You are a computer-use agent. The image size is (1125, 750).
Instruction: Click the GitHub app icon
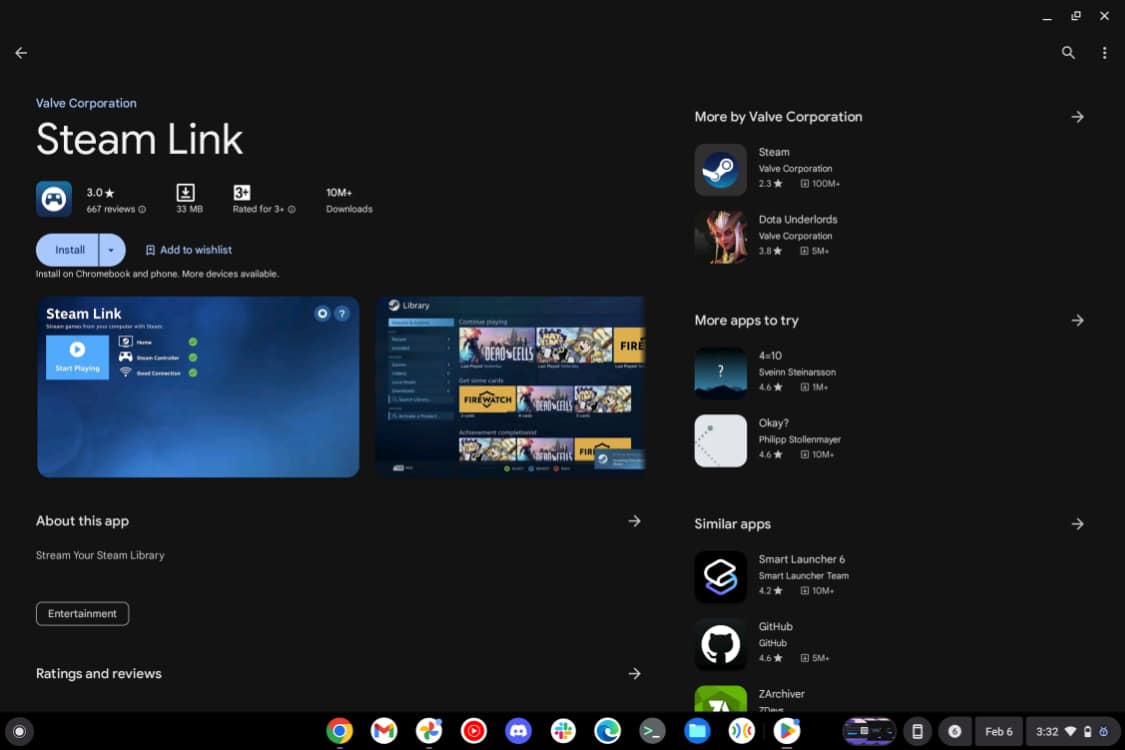coord(720,644)
